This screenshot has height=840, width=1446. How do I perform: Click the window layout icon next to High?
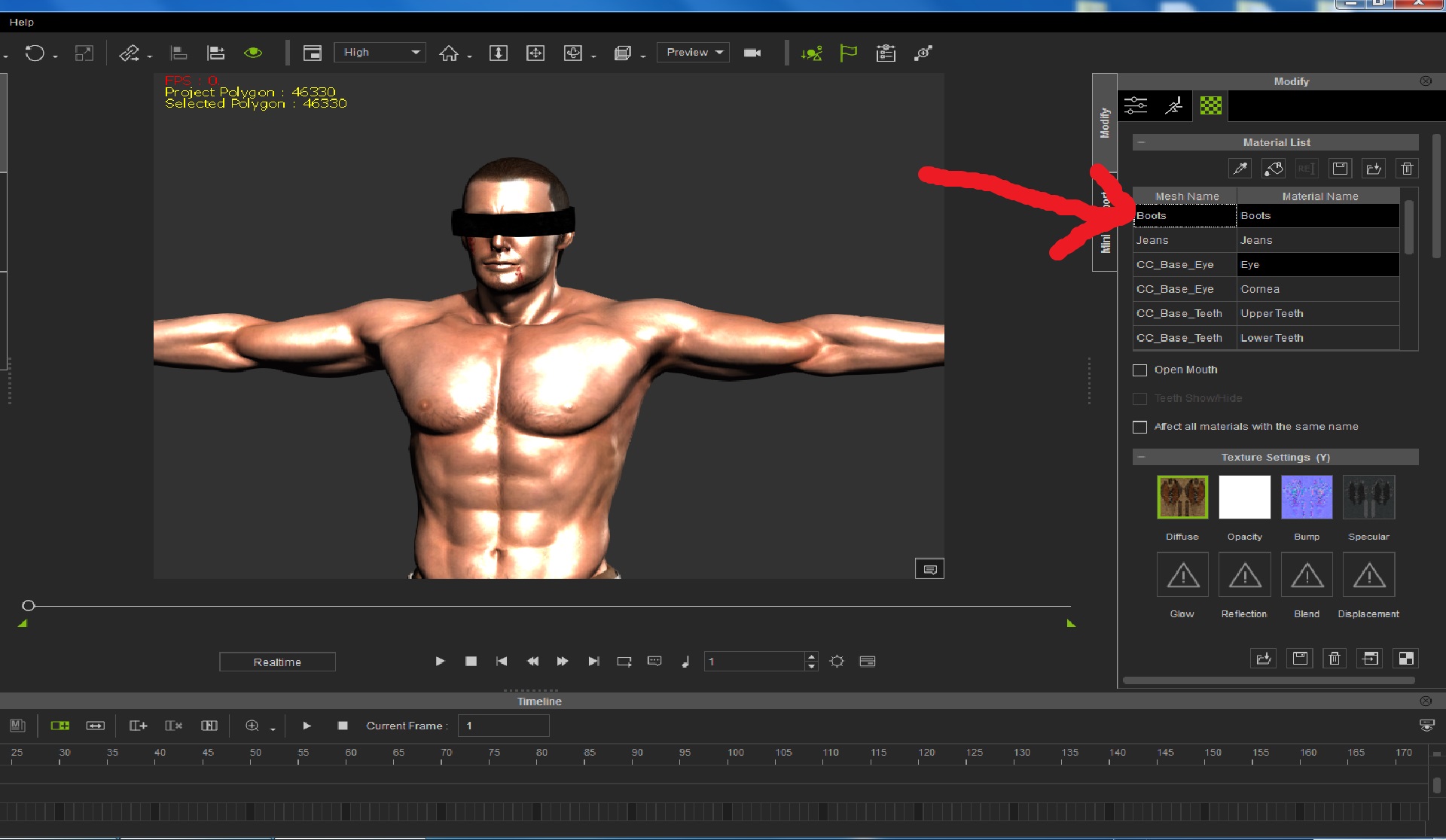312,53
